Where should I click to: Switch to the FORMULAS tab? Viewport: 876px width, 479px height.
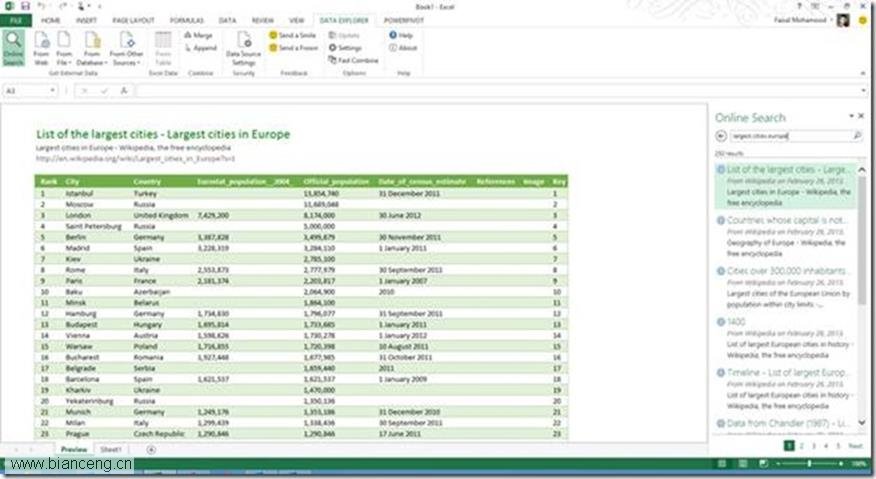(x=187, y=21)
